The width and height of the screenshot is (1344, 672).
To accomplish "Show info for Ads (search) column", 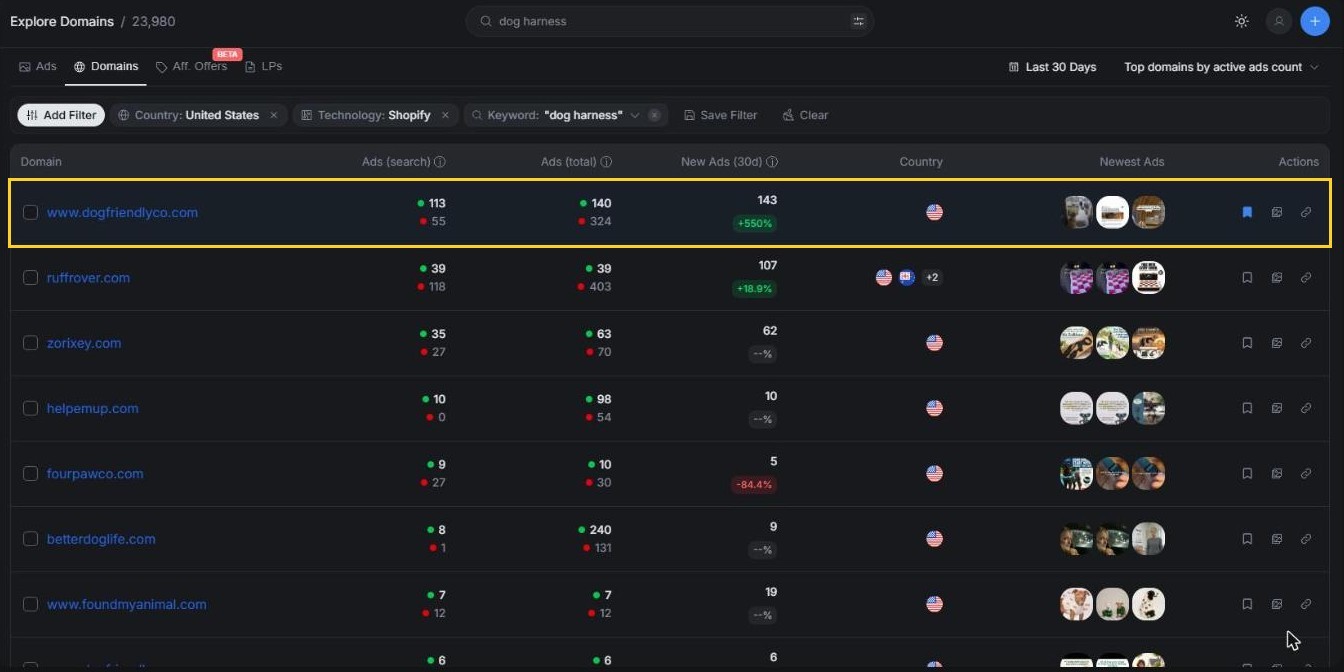I will [439, 162].
